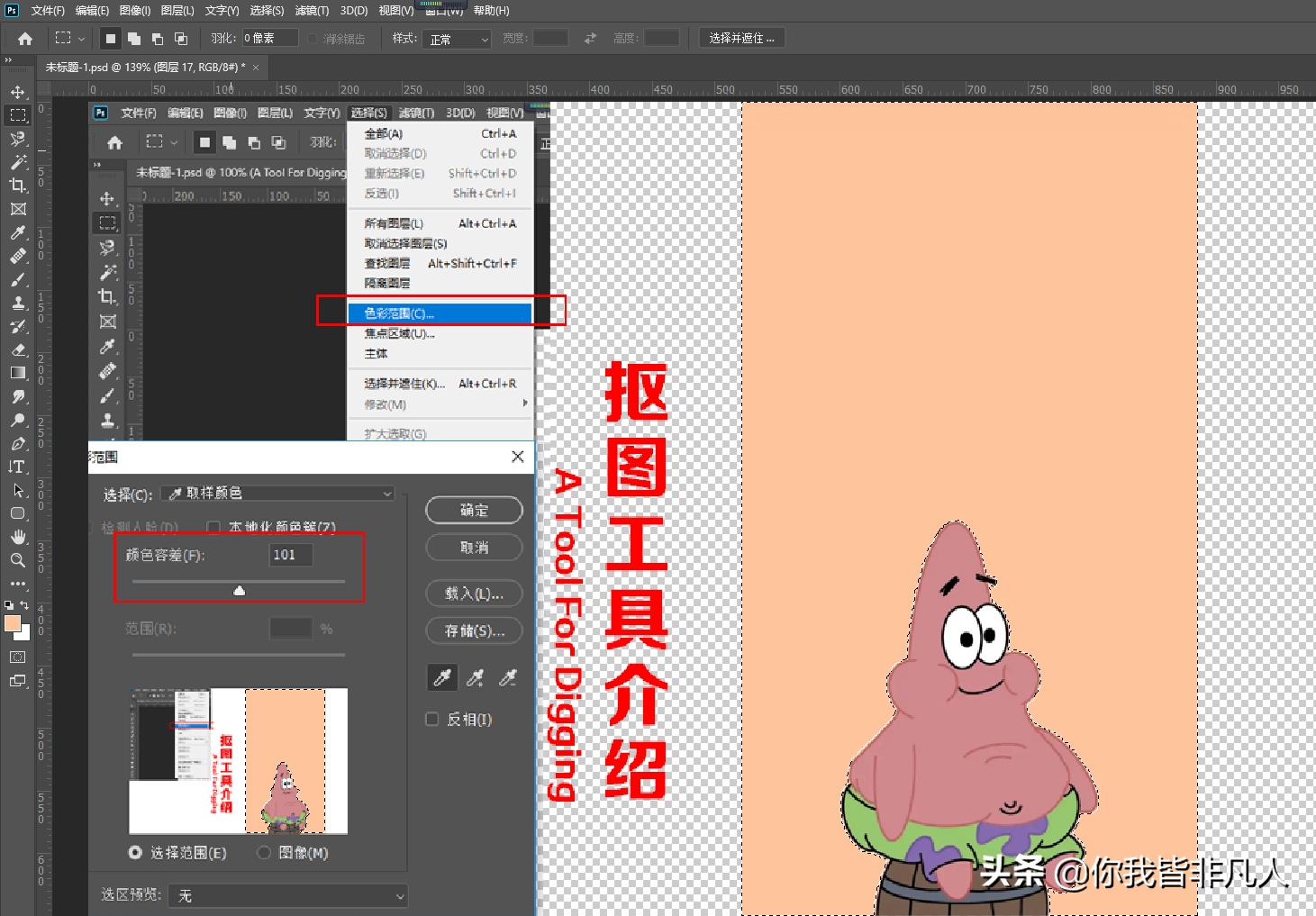Select the 图像(M) radio button
Image resolution: width=1316 pixels, height=916 pixels.
point(265,852)
